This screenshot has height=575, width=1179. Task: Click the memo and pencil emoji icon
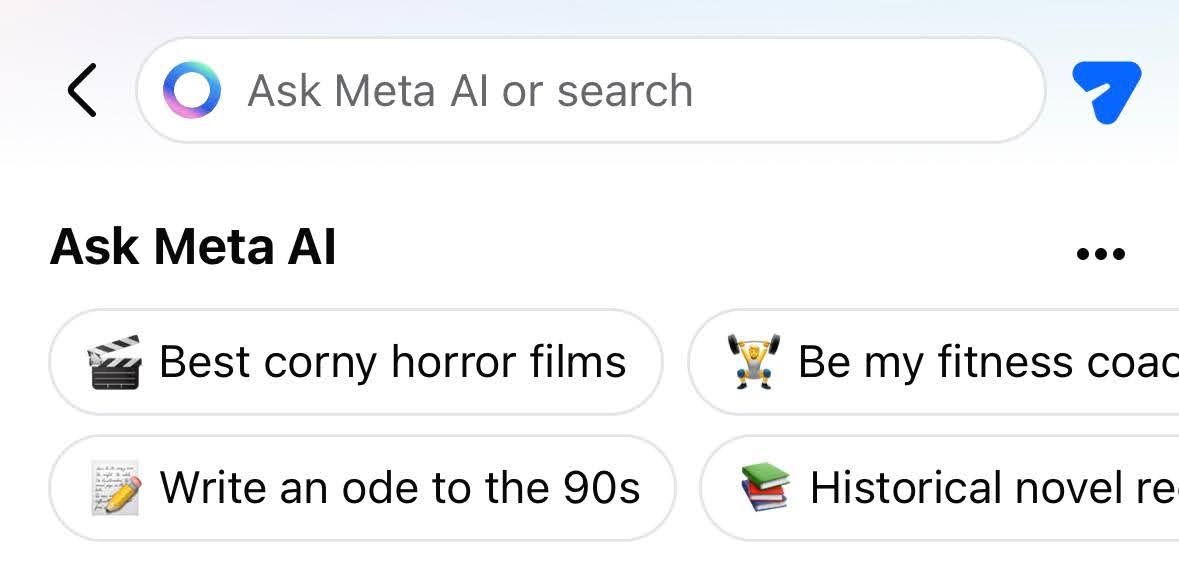(x=114, y=489)
